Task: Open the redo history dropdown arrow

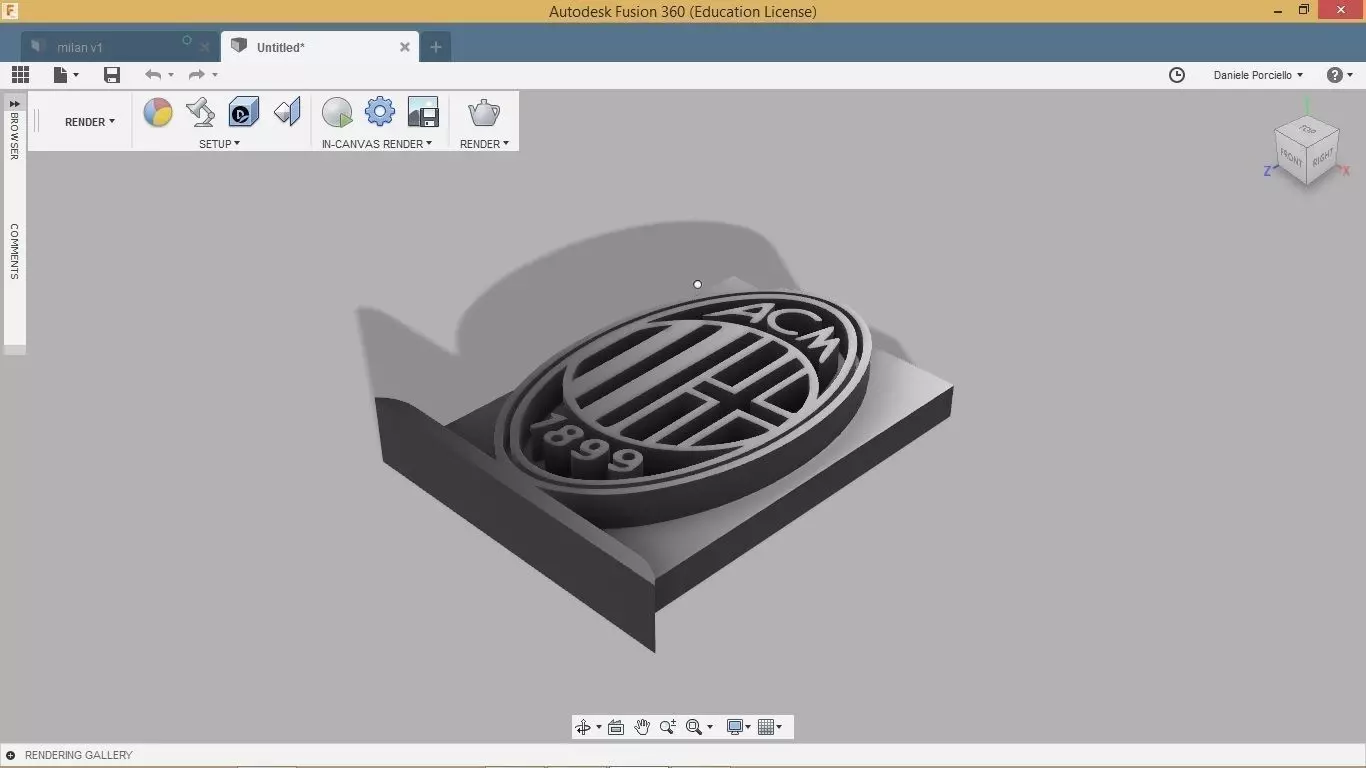Action: click(x=215, y=75)
